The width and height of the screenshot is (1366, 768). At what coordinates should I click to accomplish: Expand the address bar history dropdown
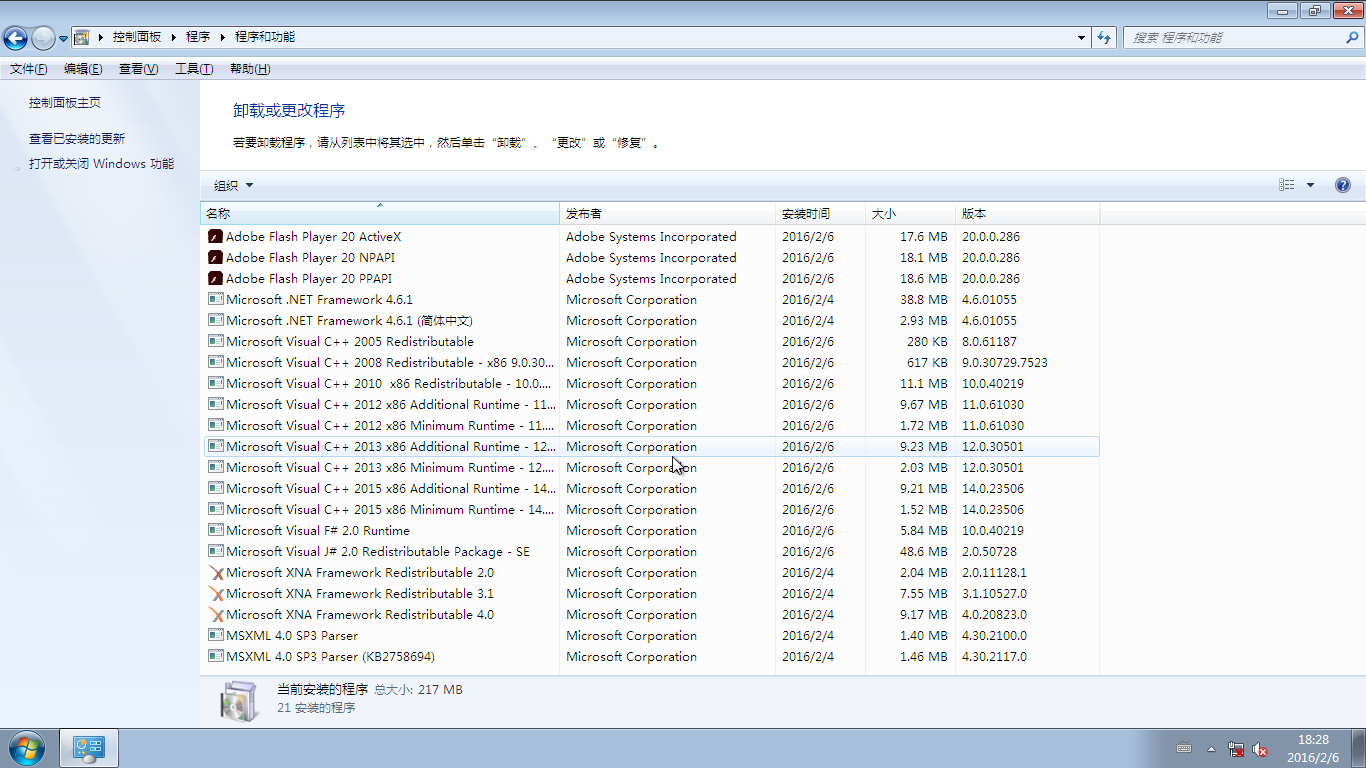(x=1081, y=38)
